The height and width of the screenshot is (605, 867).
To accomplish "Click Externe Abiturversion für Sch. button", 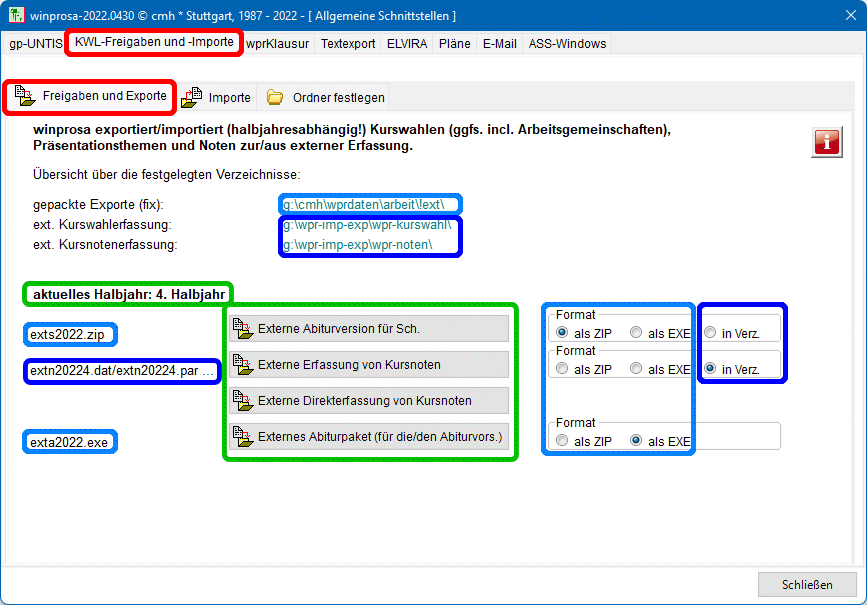I will 369,329.
